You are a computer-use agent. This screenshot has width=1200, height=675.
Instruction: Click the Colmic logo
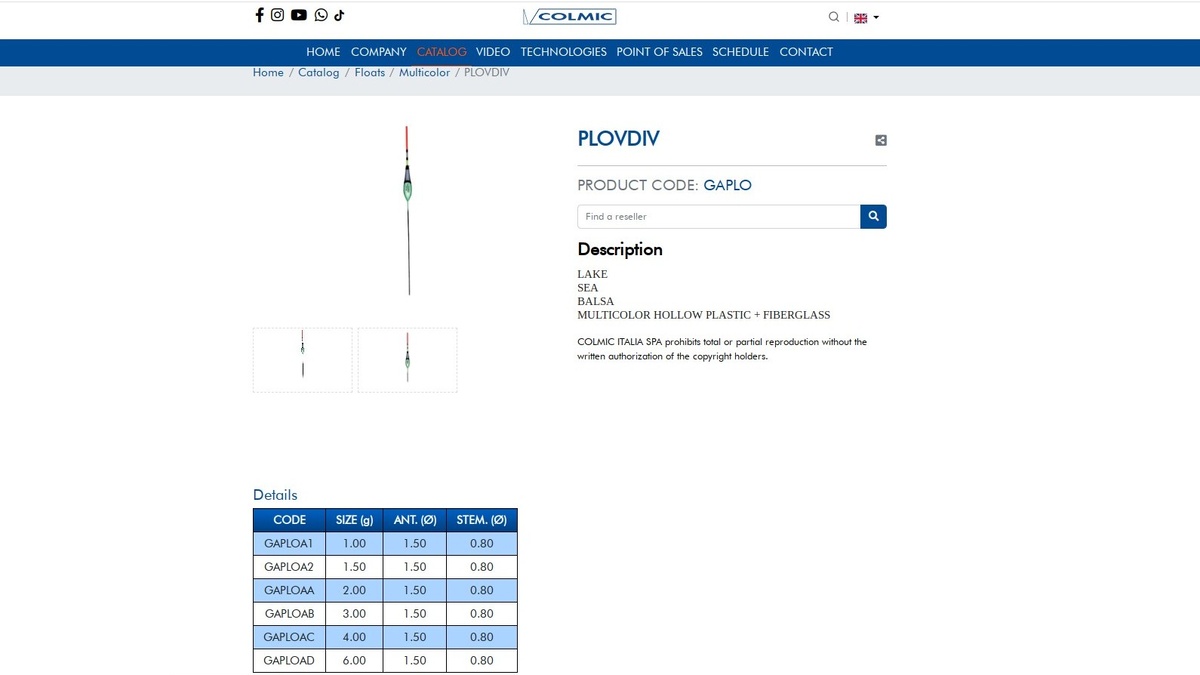[x=570, y=16]
